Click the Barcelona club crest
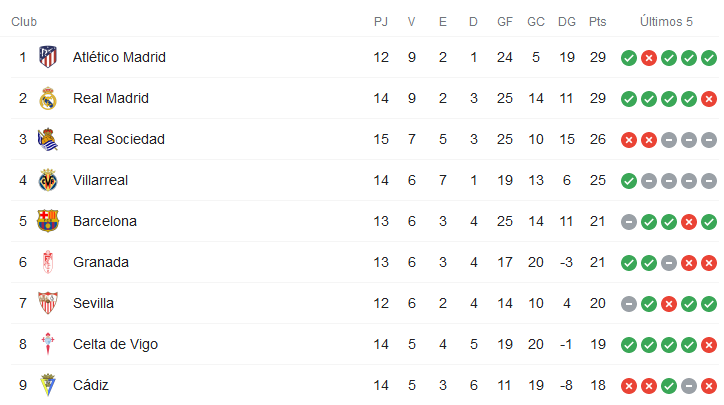Viewport: 724px width, 405px height. 47,221
